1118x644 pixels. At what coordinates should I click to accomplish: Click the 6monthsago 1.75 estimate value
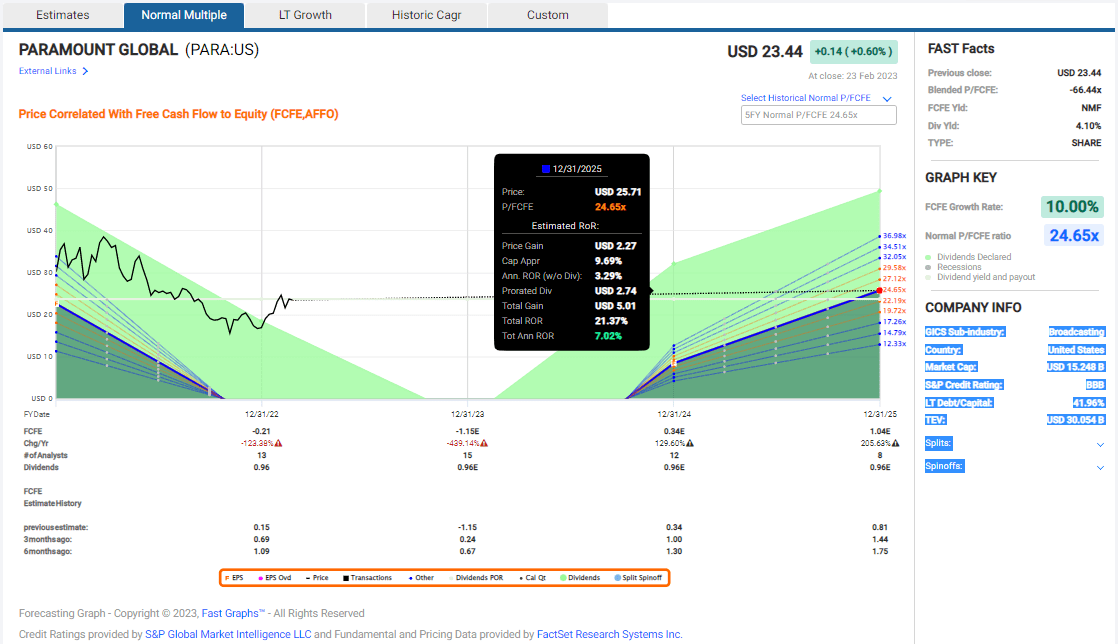tap(880, 551)
